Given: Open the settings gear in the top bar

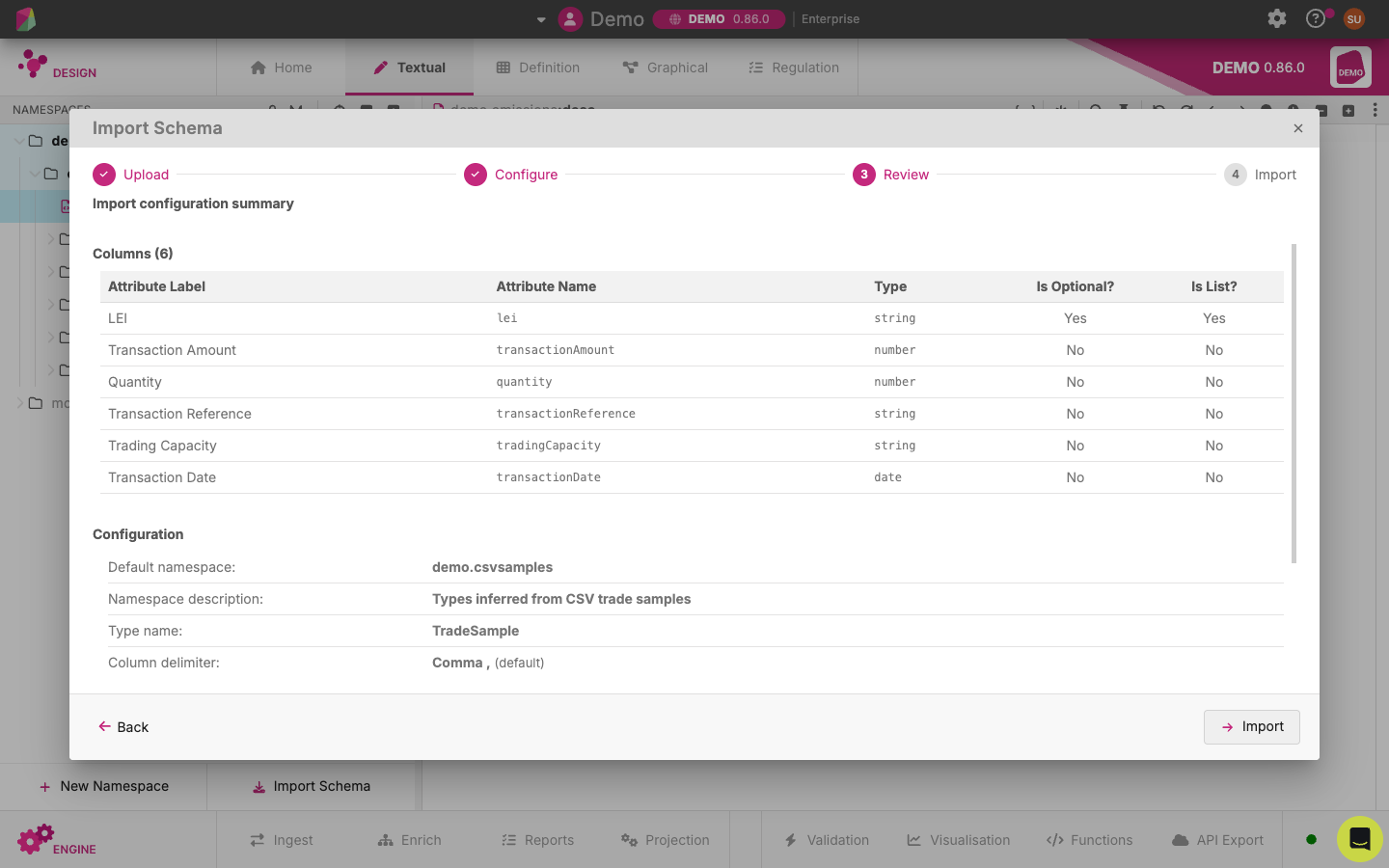Looking at the screenshot, I should pyautogui.click(x=1277, y=18).
